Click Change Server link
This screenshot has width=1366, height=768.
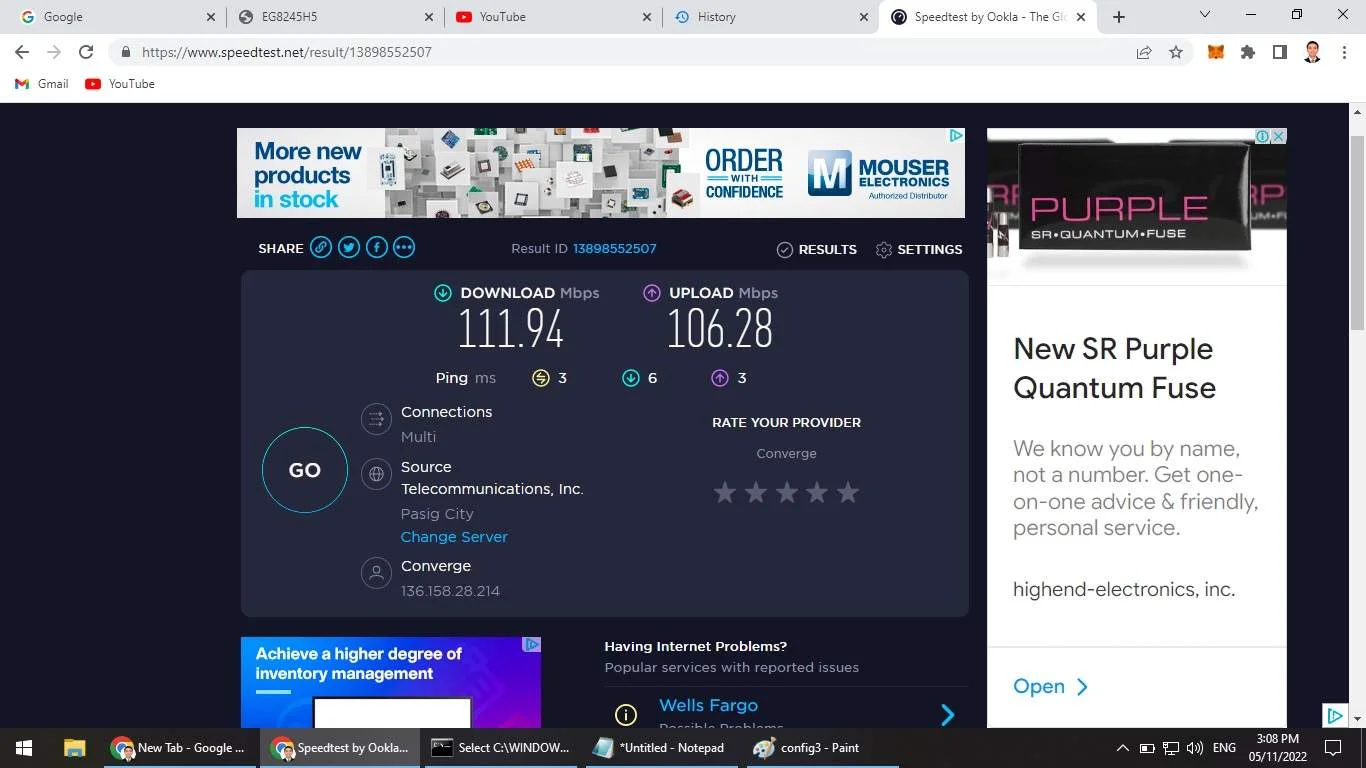(x=454, y=537)
